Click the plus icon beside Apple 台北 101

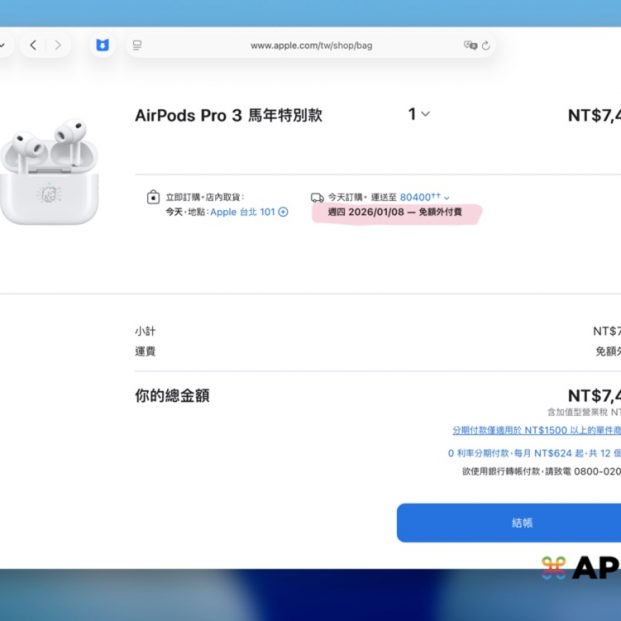click(283, 212)
